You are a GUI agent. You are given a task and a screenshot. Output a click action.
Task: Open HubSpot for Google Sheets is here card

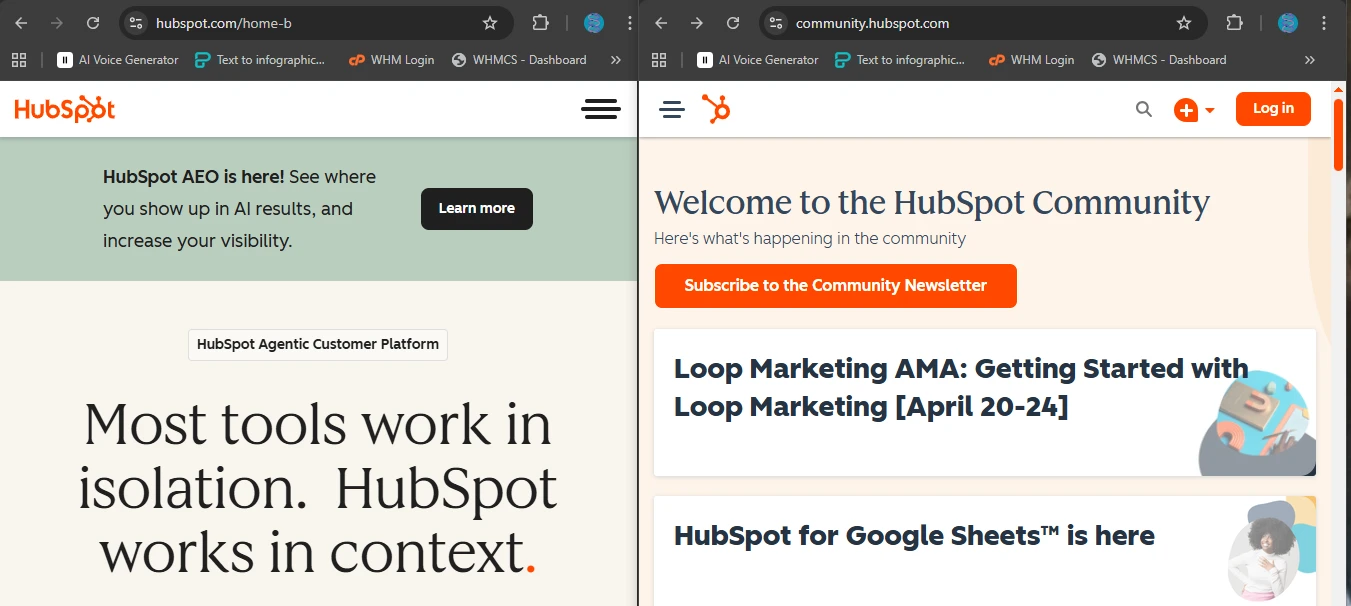click(985, 551)
